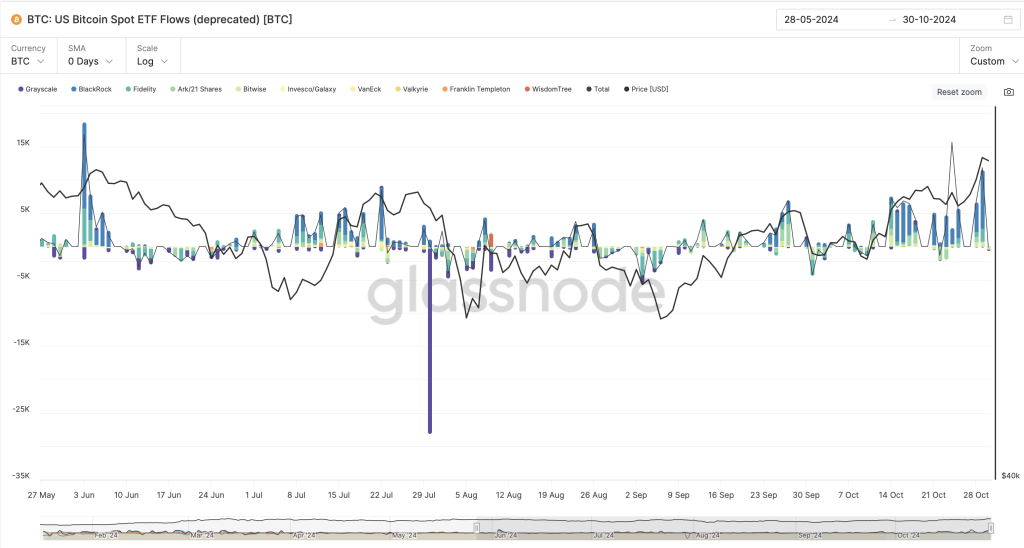Image resolution: width=1024 pixels, height=548 pixels.
Task: Click left handle of the range navigator
Action: (477, 528)
